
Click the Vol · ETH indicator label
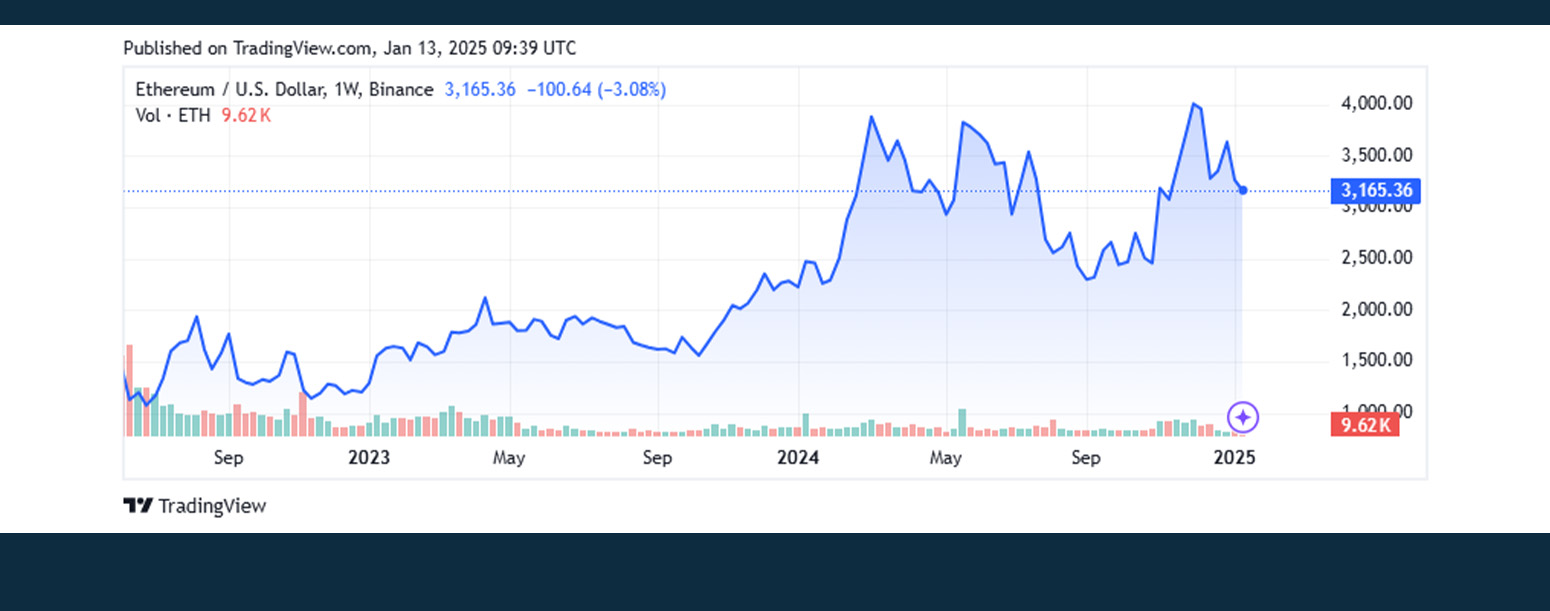pyautogui.click(x=173, y=115)
